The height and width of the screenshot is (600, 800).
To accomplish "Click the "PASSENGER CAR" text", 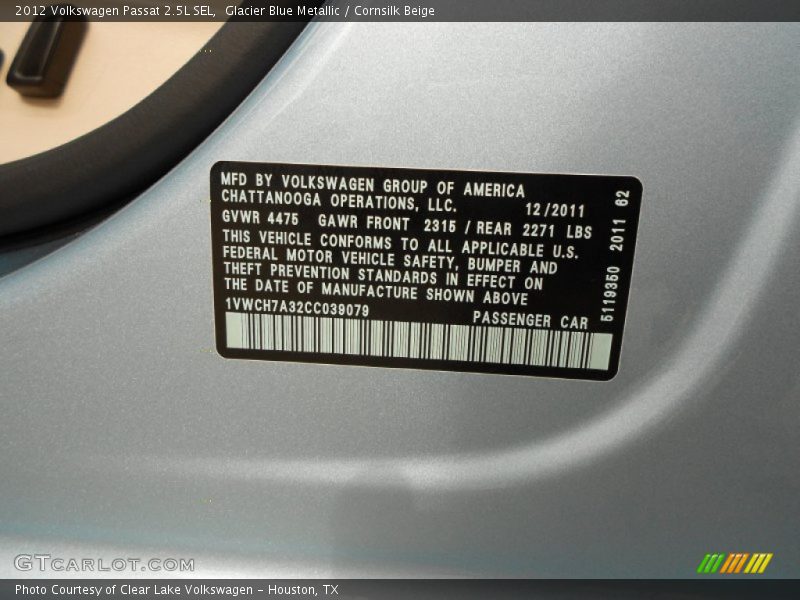I will tap(530, 320).
